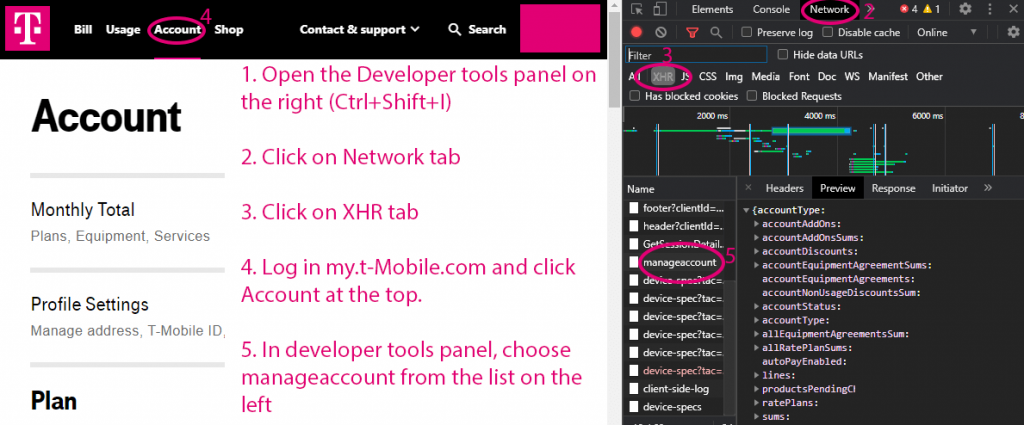Expand the accountAddOnsSums node

756,238
